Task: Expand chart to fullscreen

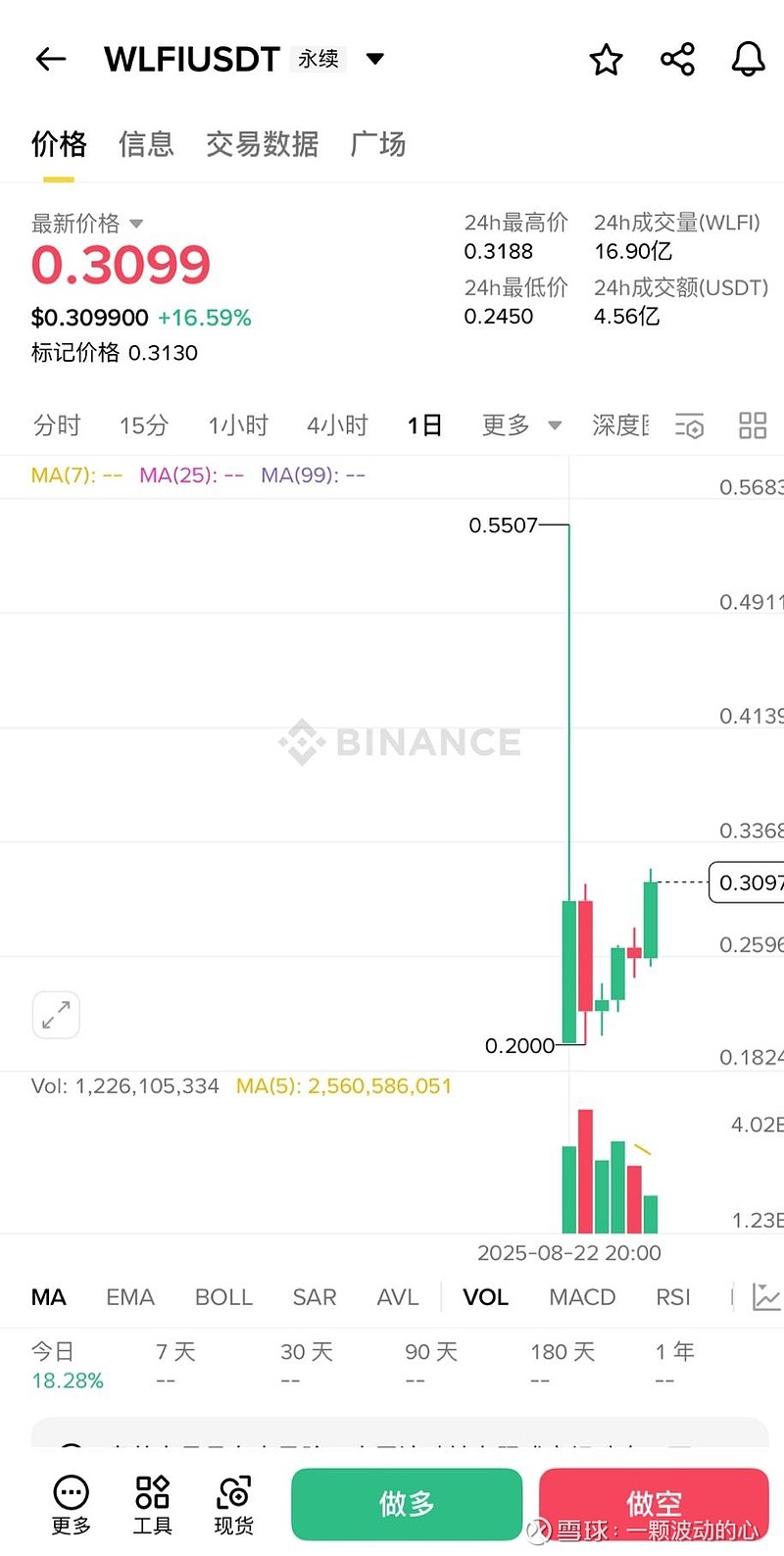Action: tap(56, 1014)
